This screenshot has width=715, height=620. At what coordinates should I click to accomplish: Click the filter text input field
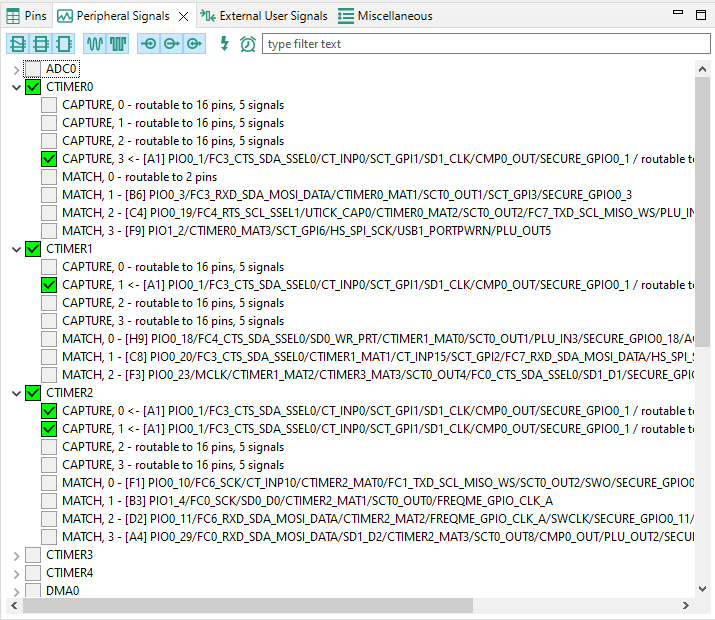tap(486, 44)
